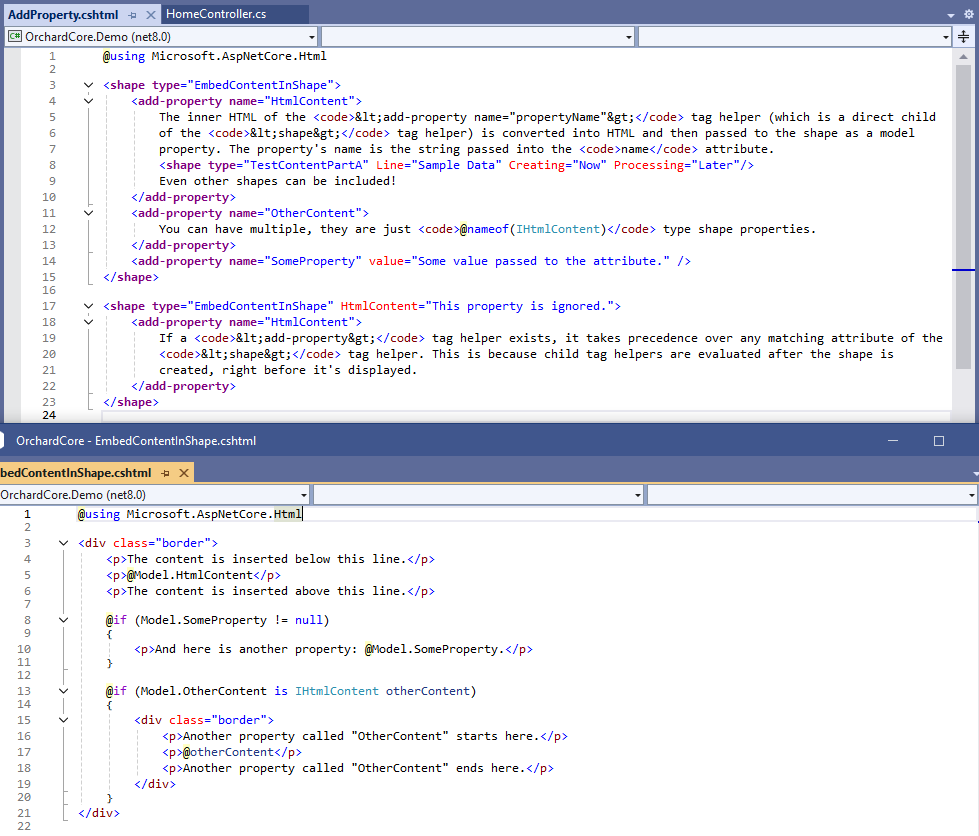
Task: Click closing </shape> tag on line 23
Action: point(131,402)
